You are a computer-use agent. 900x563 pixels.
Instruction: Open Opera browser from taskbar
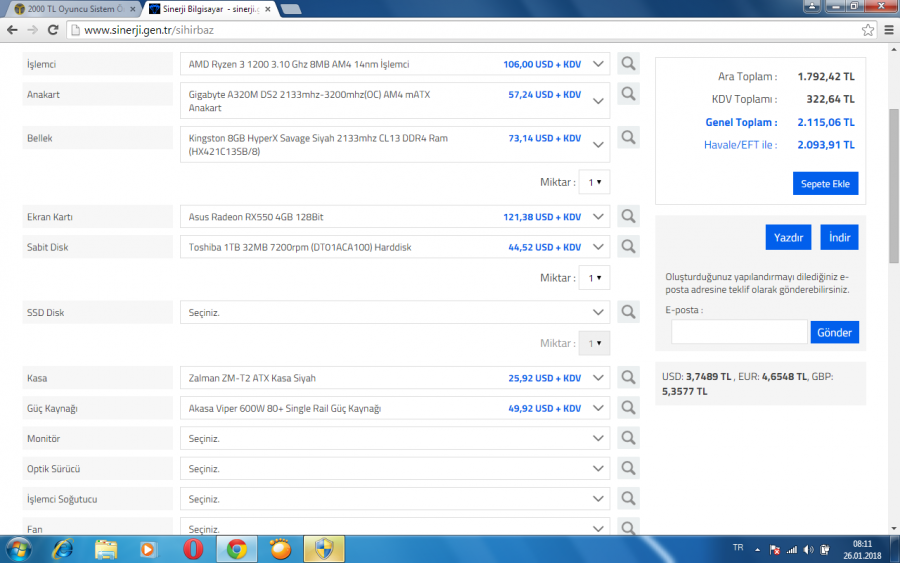193,550
